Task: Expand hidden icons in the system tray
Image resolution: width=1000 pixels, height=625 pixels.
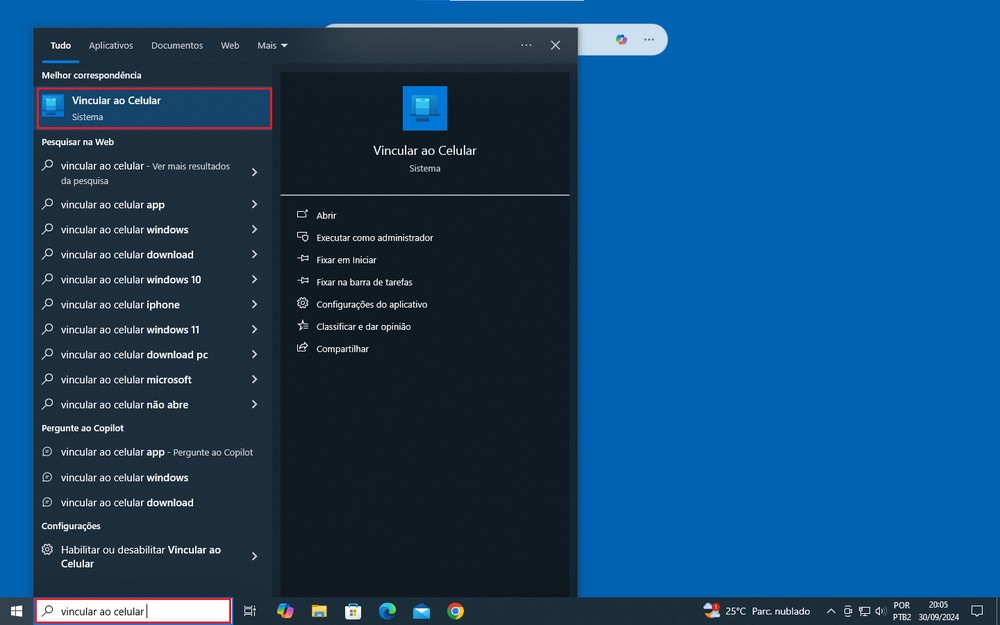Action: click(x=831, y=611)
